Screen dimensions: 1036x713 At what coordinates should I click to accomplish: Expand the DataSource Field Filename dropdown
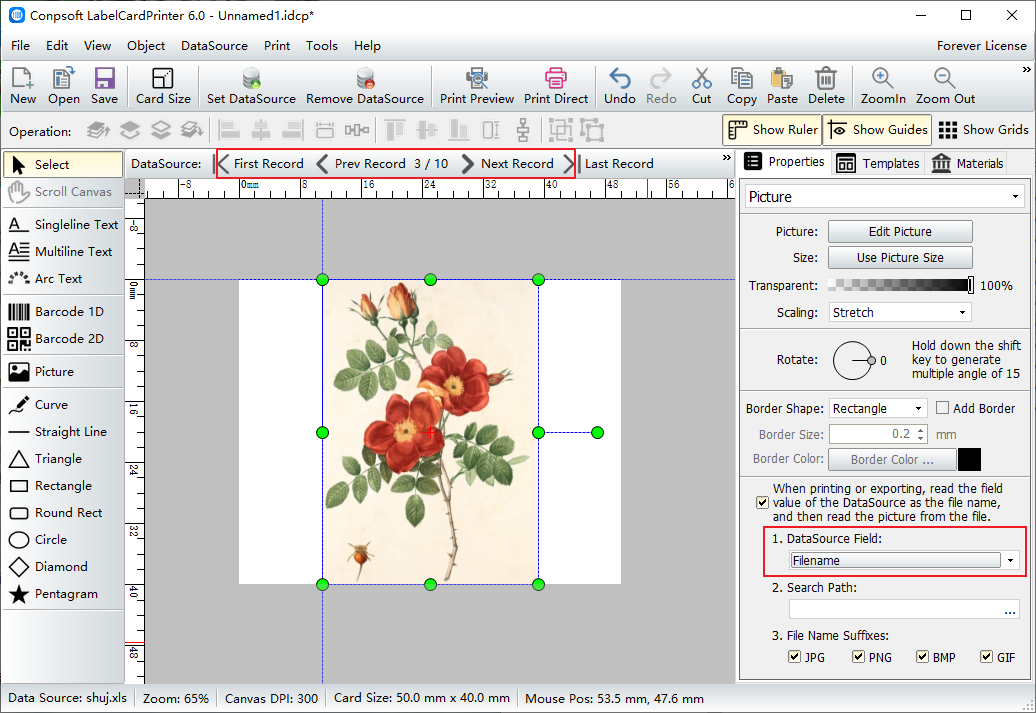point(904,560)
